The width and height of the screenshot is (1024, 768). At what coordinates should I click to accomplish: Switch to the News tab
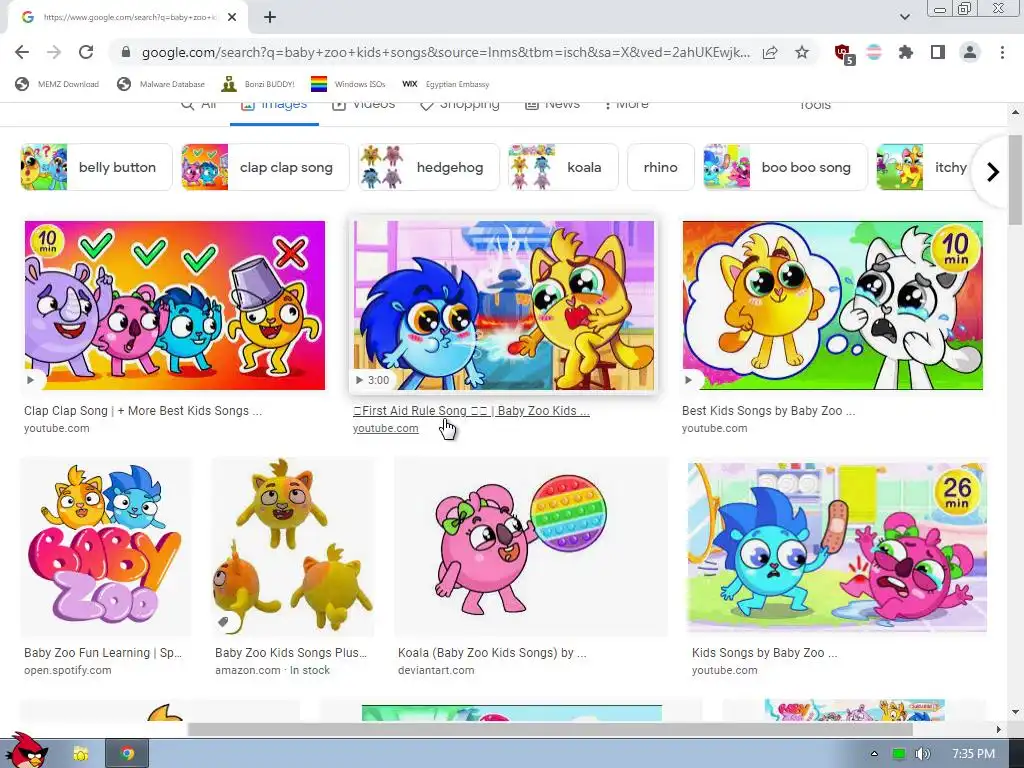pyautogui.click(x=552, y=104)
